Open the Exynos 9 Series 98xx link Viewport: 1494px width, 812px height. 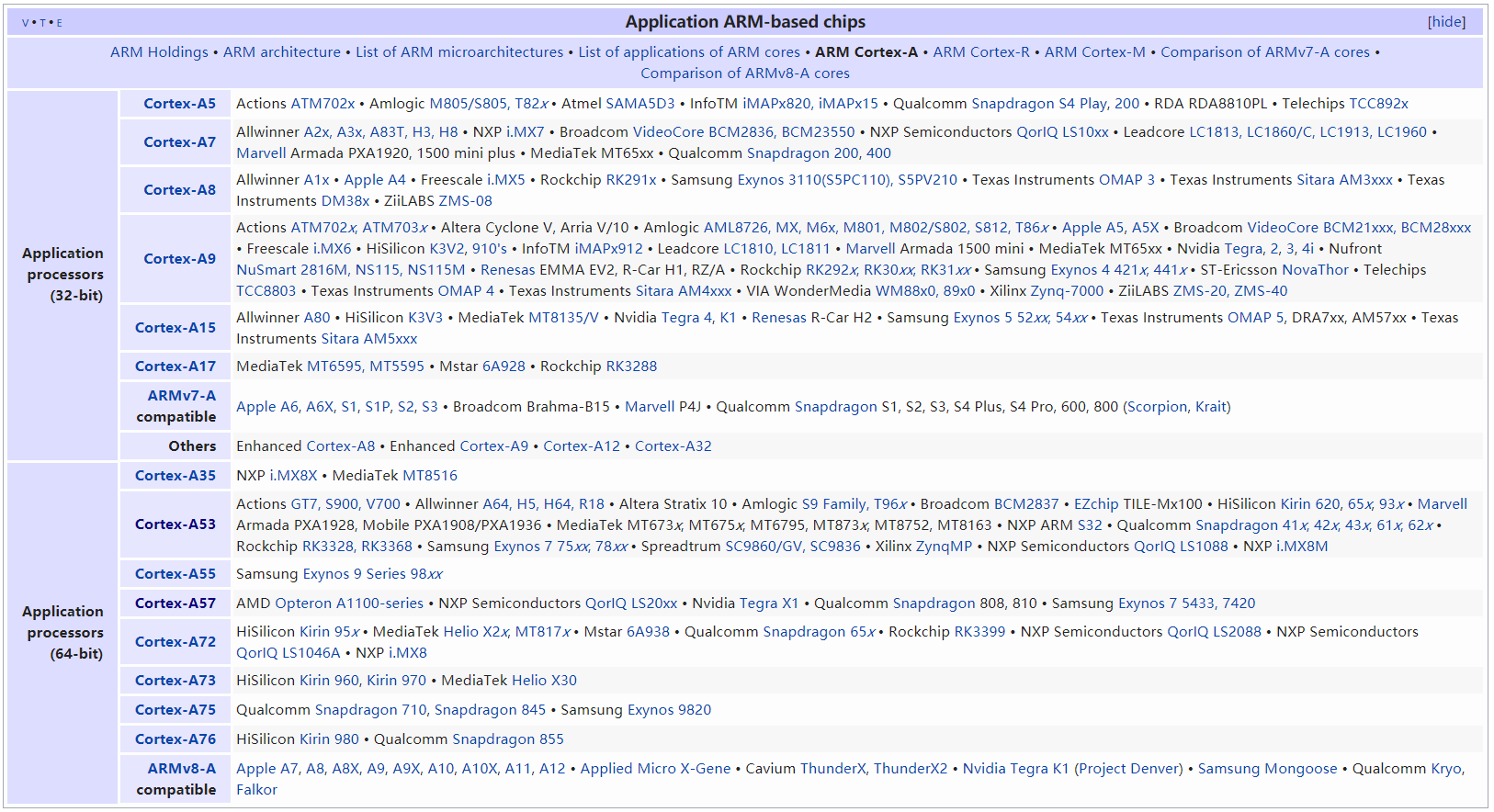[372, 574]
